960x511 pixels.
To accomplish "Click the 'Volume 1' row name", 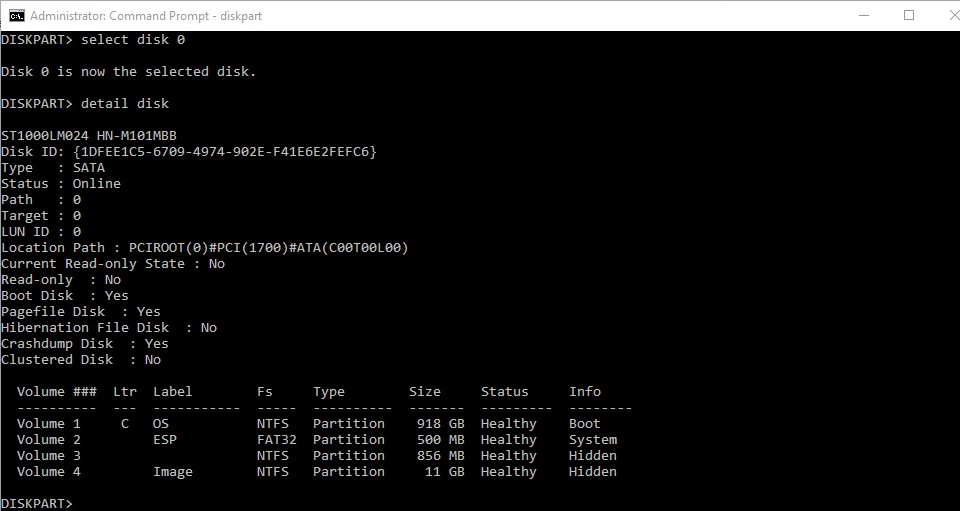I will (49, 423).
